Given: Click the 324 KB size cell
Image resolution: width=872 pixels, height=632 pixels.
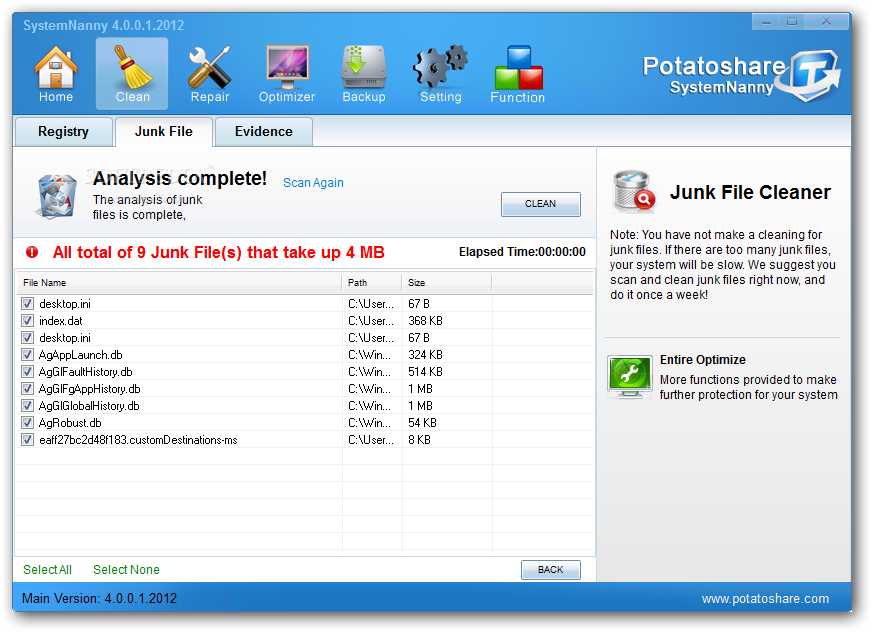Looking at the screenshot, I should [425, 355].
